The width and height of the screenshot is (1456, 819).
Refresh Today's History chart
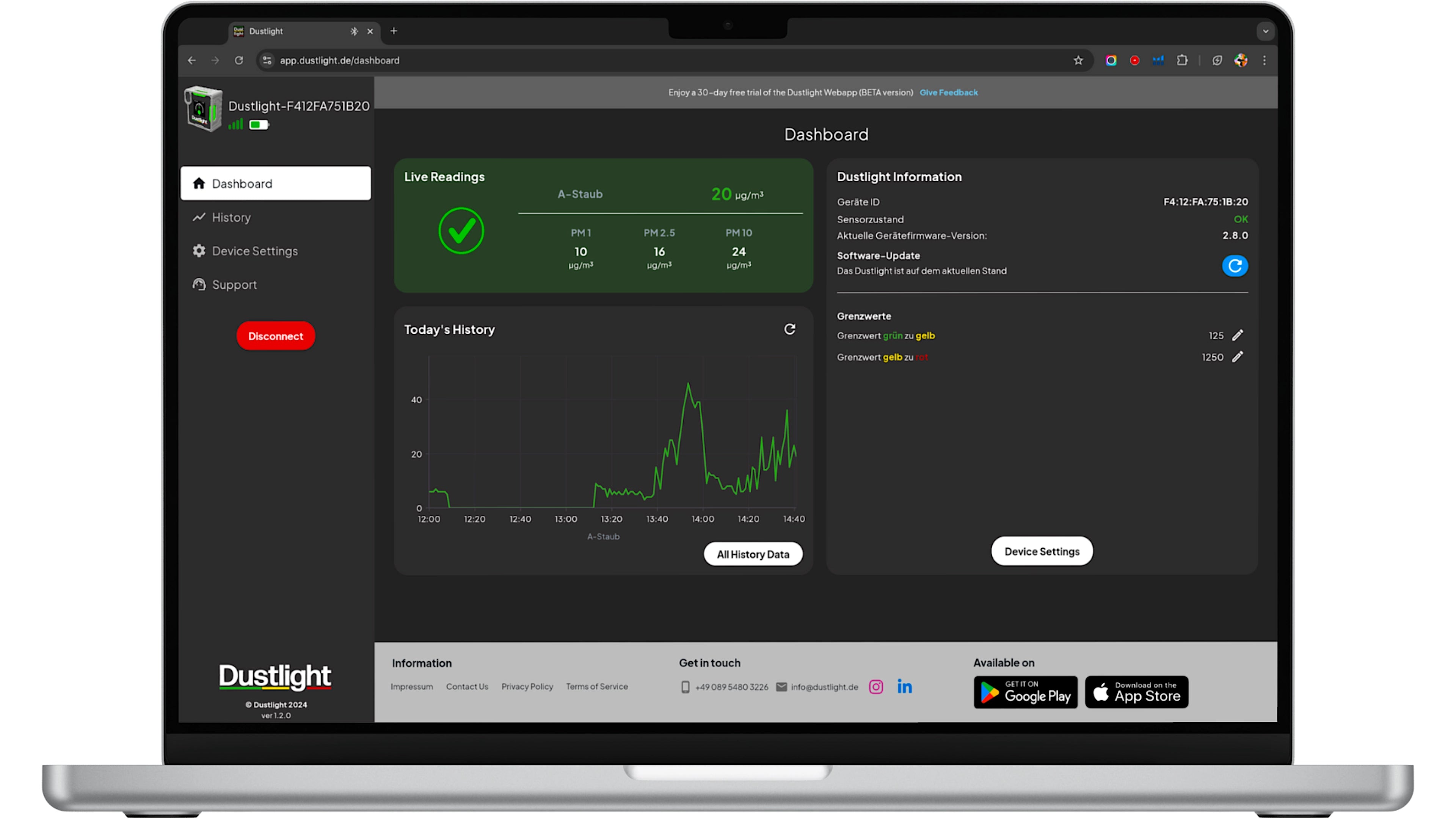click(x=789, y=329)
